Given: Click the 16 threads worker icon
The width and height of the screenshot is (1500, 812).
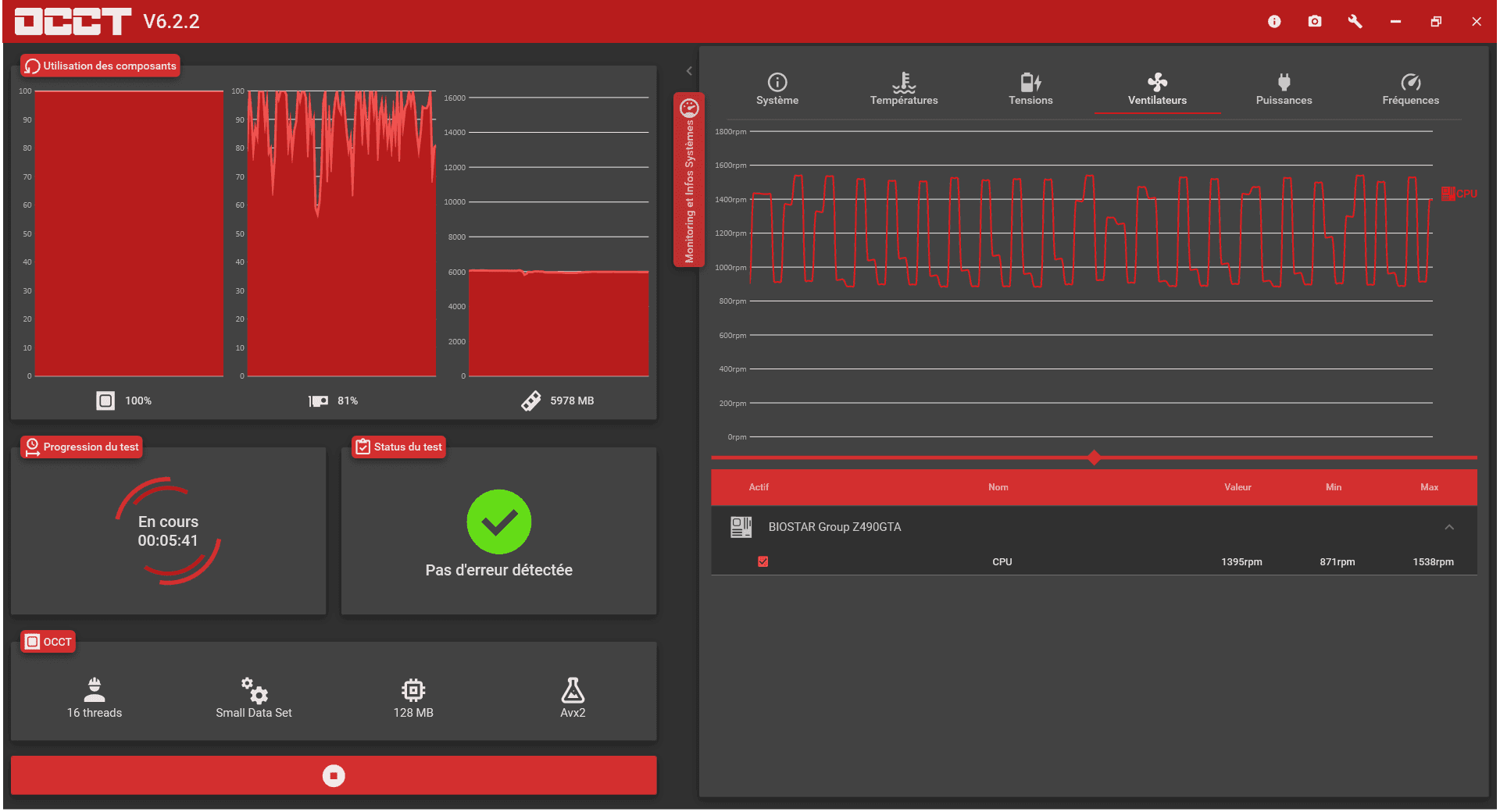Looking at the screenshot, I should point(95,689).
